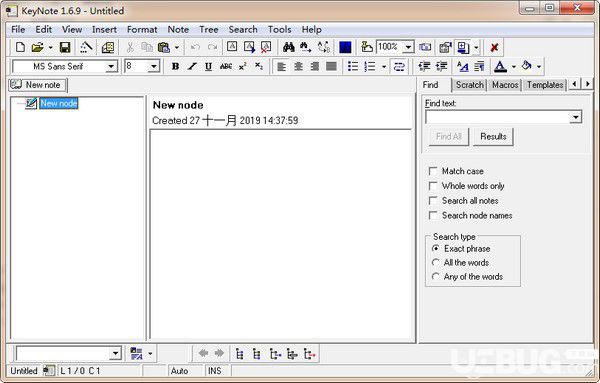Save the file with the floppy disk icon
This screenshot has width=600, height=383.
pyautogui.click(x=65, y=47)
